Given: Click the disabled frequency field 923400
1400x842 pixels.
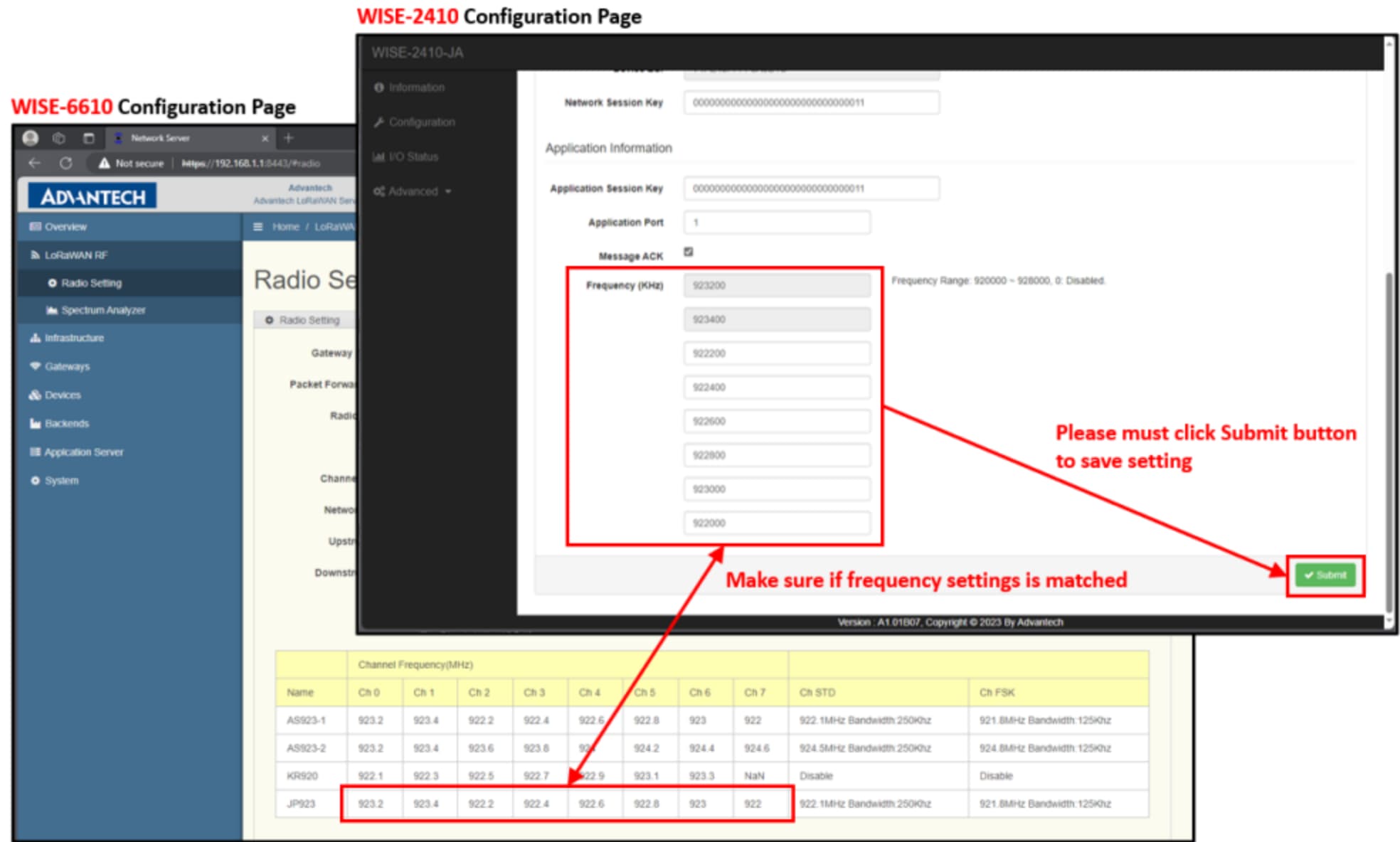Looking at the screenshot, I should pyautogui.click(x=777, y=319).
